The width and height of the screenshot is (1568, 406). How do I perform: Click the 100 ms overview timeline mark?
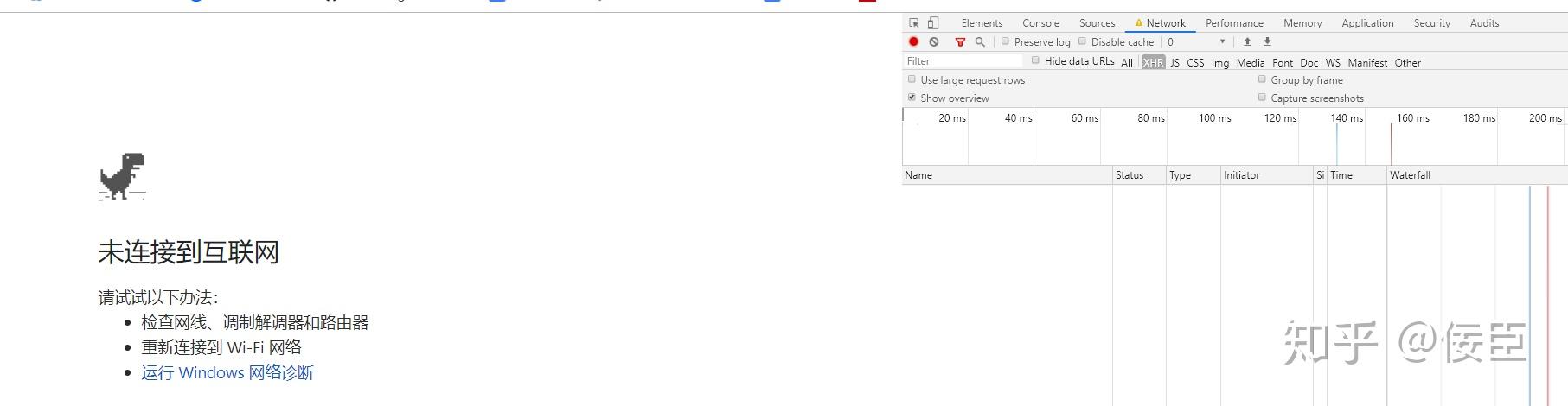(1214, 118)
